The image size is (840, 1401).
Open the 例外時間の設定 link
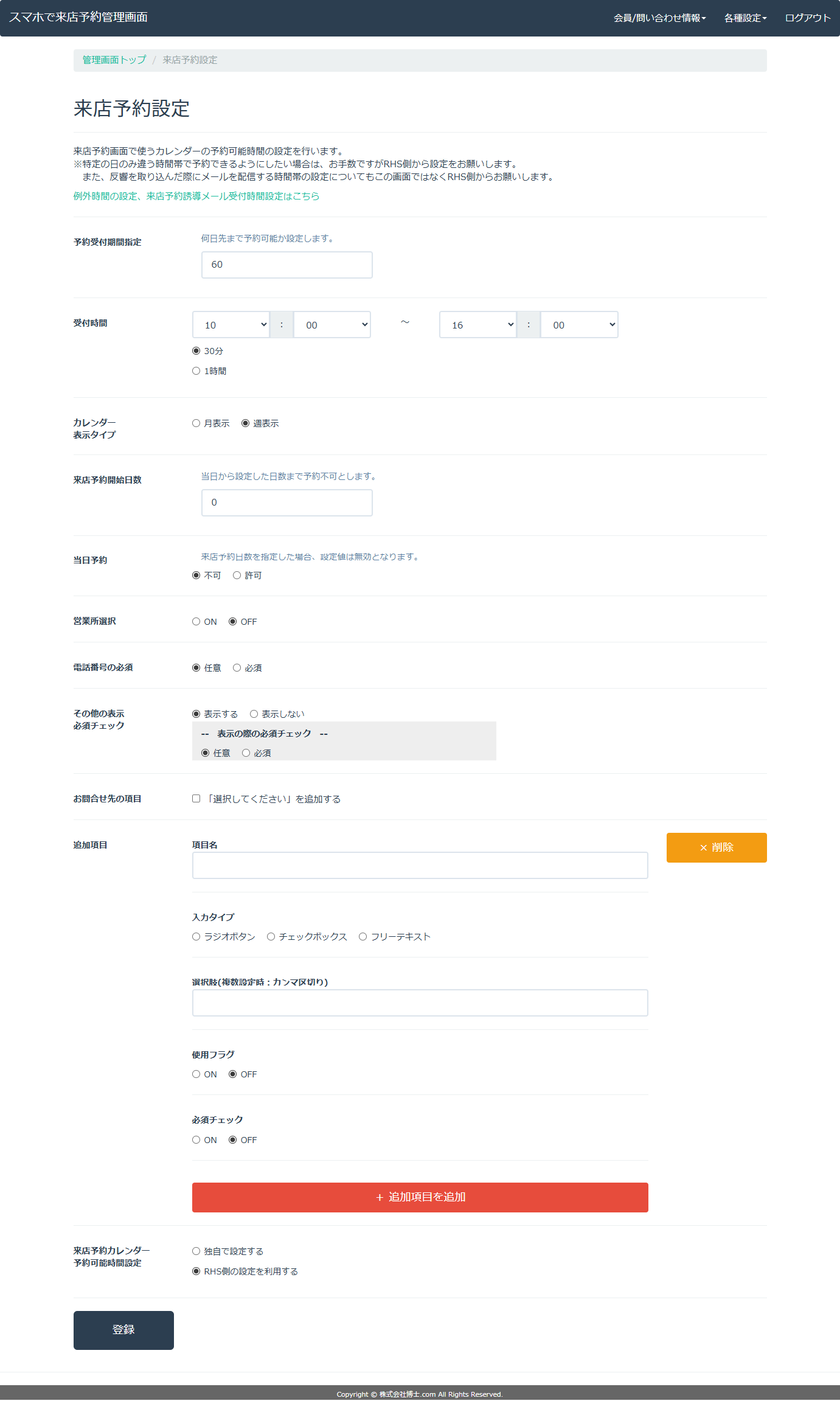pos(196,196)
